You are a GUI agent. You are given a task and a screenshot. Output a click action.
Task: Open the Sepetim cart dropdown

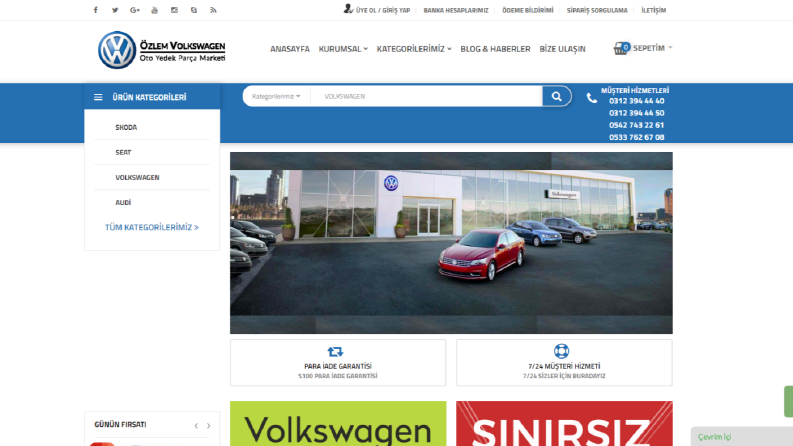[x=652, y=48]
